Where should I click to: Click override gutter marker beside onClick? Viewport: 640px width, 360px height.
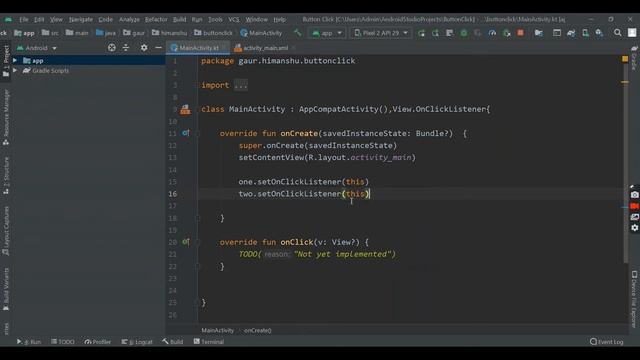tap(186, 242)
